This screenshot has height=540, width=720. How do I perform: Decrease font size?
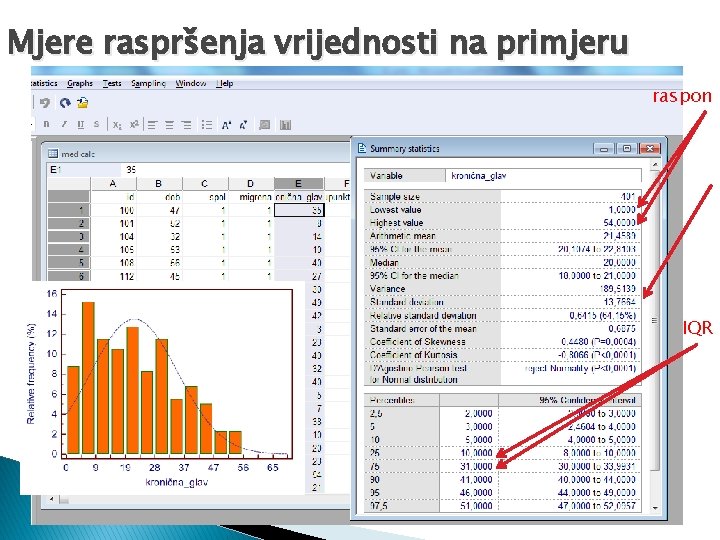click(243, 125)
